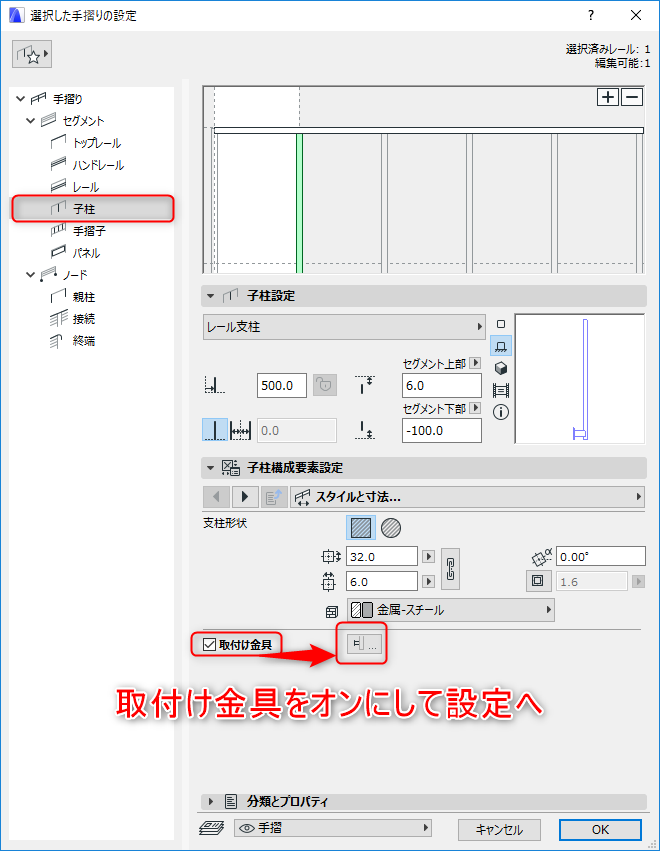The image size is (660, 851).
Task: Select パネル in the tree
Action: 86,253
